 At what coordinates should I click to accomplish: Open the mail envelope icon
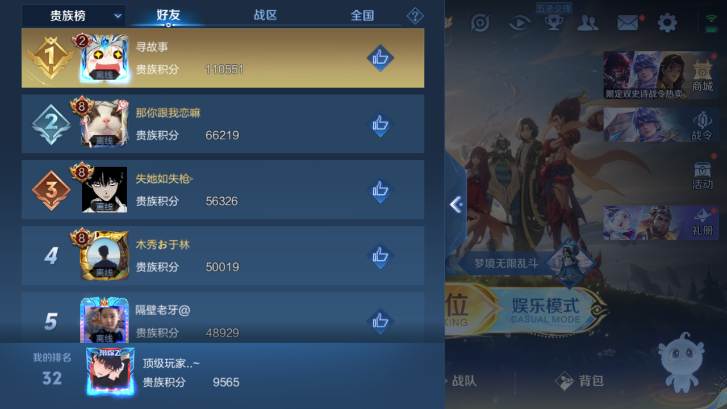tap(628, 22)
